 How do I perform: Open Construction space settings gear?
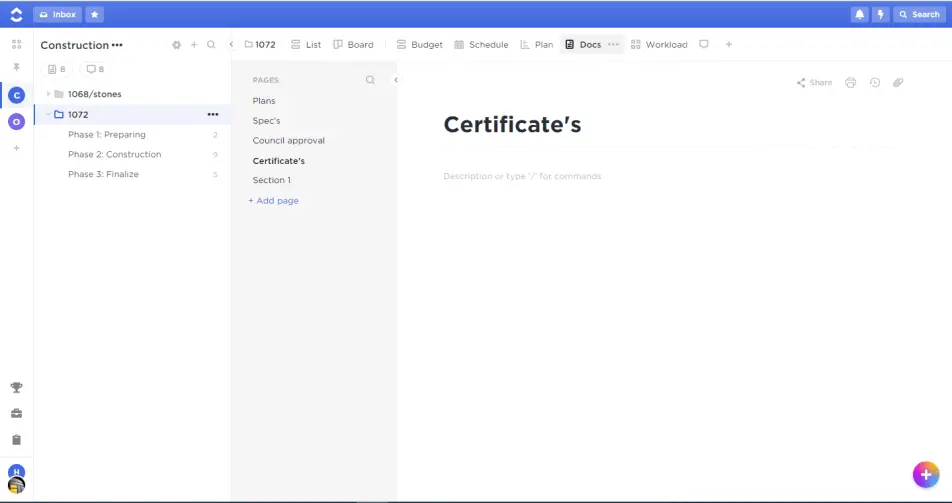(177, 45)
